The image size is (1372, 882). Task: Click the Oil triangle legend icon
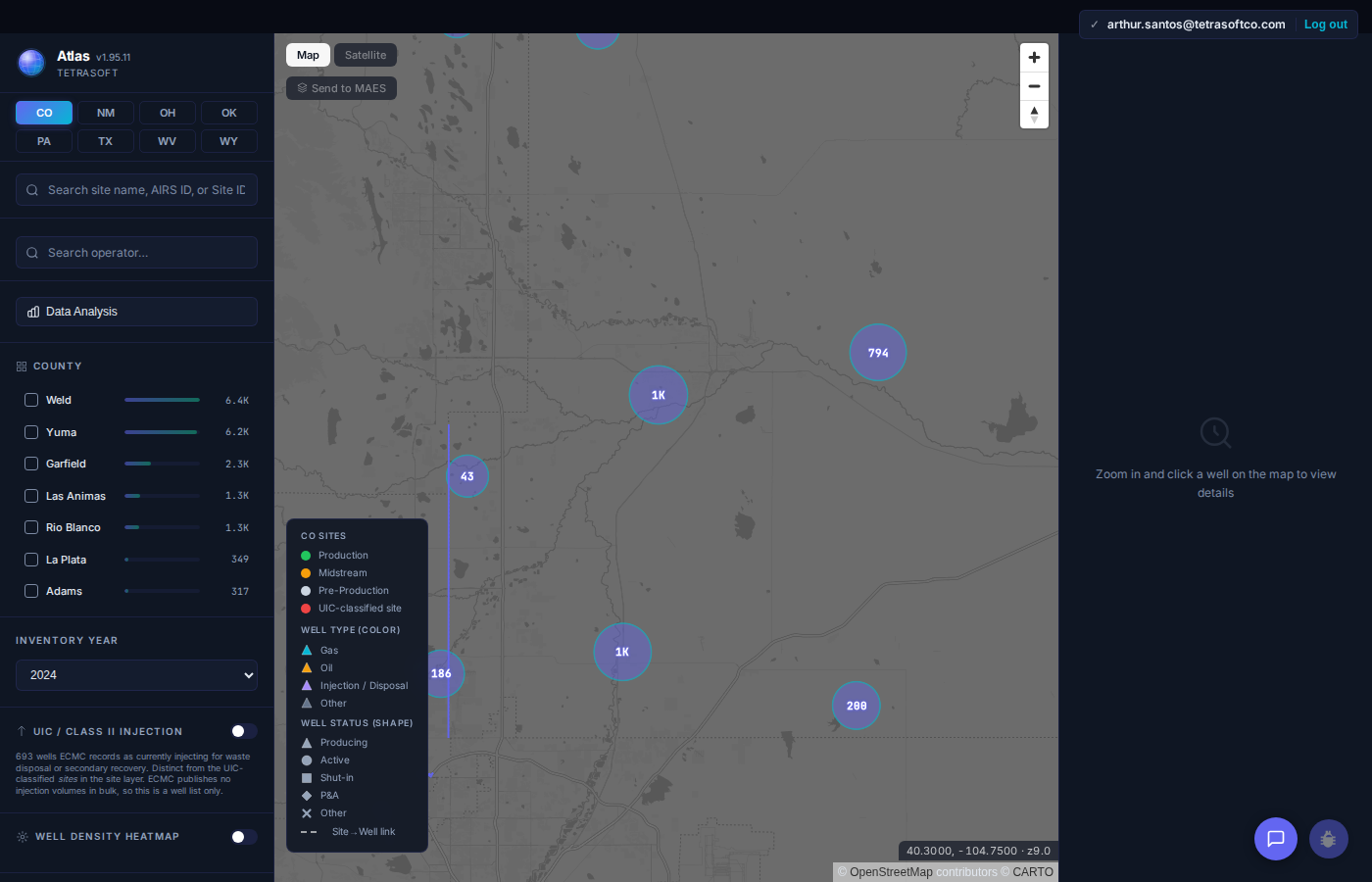[x=307, y=667]
